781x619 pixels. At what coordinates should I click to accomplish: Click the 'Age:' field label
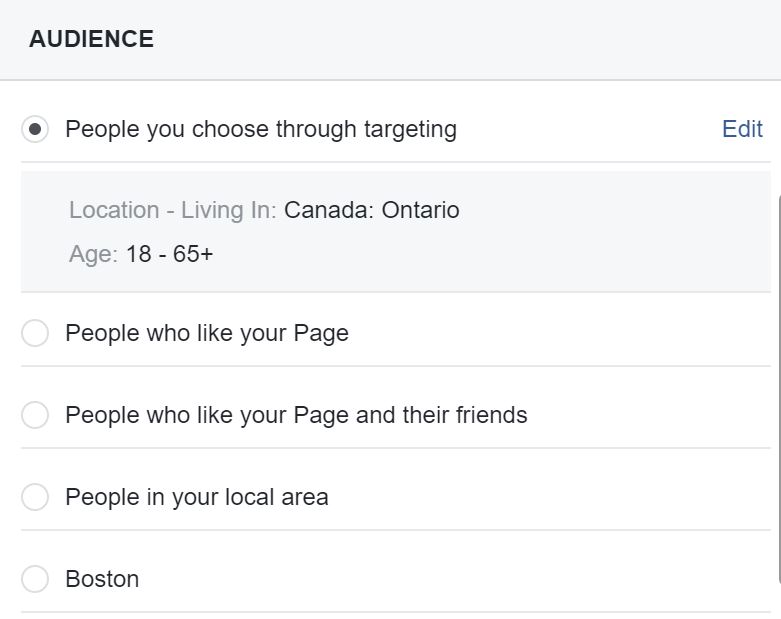(x=93, y=254)
